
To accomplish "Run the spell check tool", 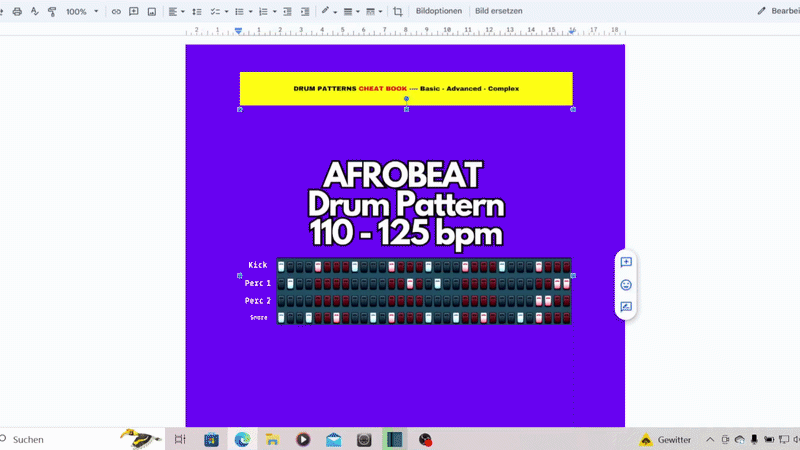I will tap(35, 11).
